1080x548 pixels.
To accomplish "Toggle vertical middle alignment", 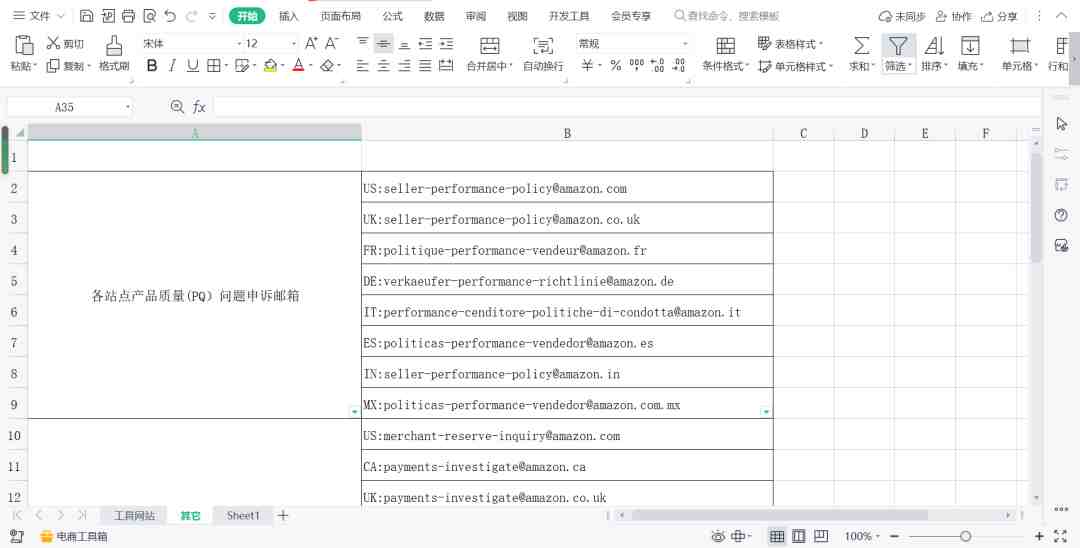I will pyautogui.click(x=384, y=43).
